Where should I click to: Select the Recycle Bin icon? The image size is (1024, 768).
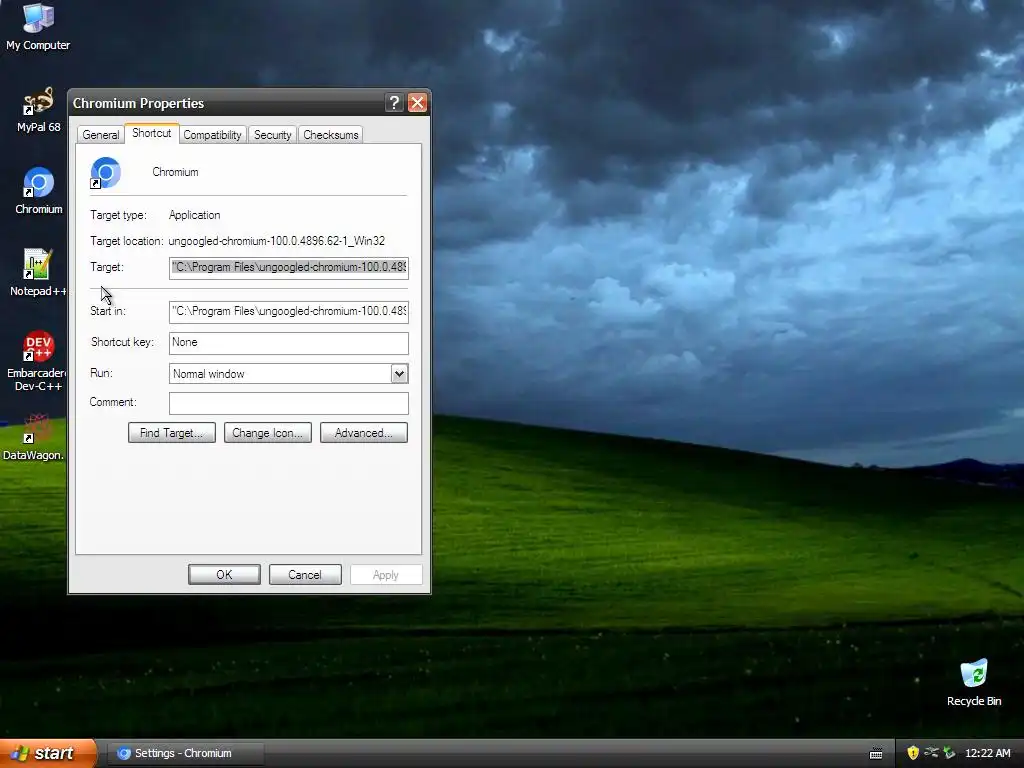tap(974, 683)
